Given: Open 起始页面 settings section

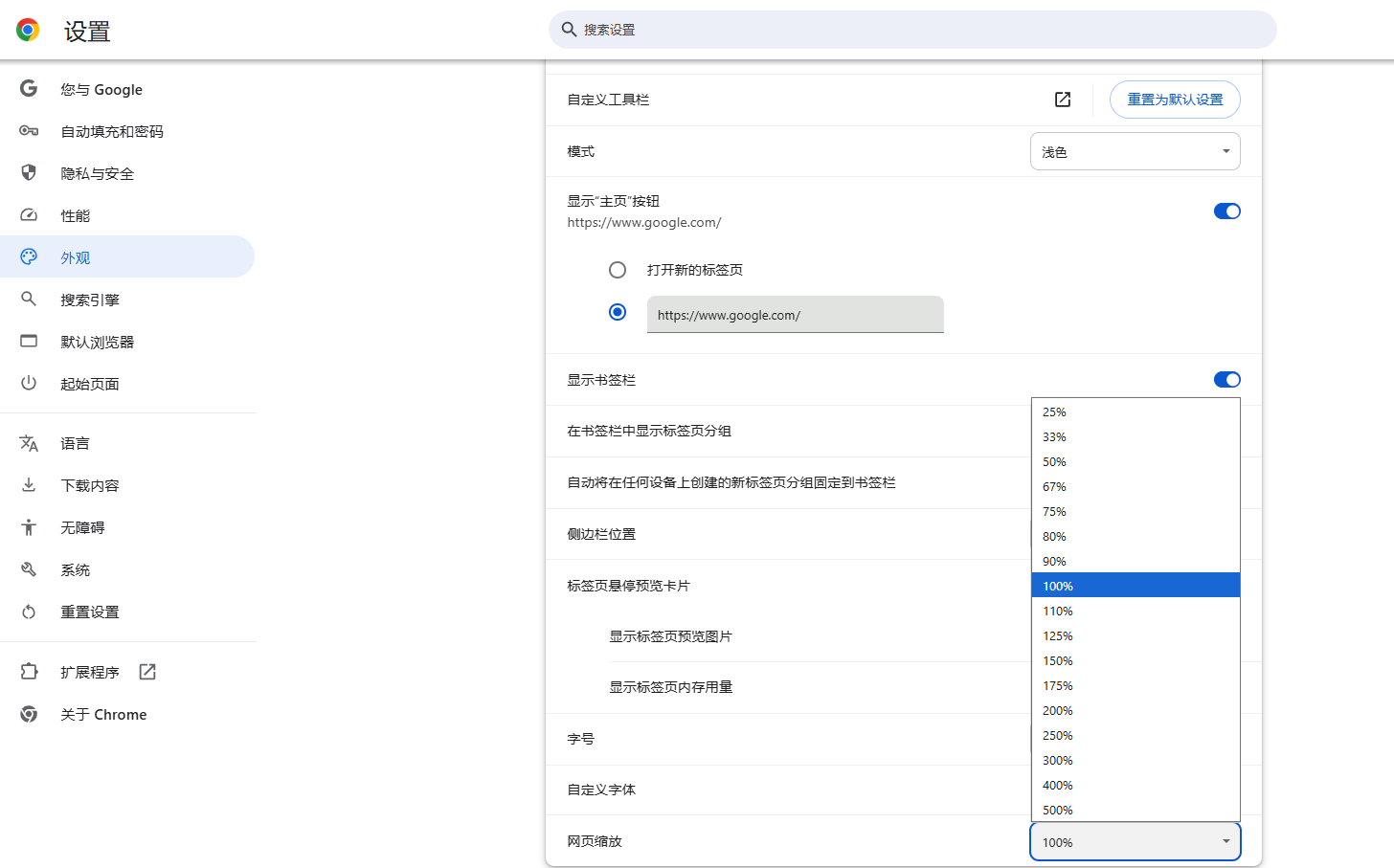Looking at the screenshot, I should pos(127,384).
